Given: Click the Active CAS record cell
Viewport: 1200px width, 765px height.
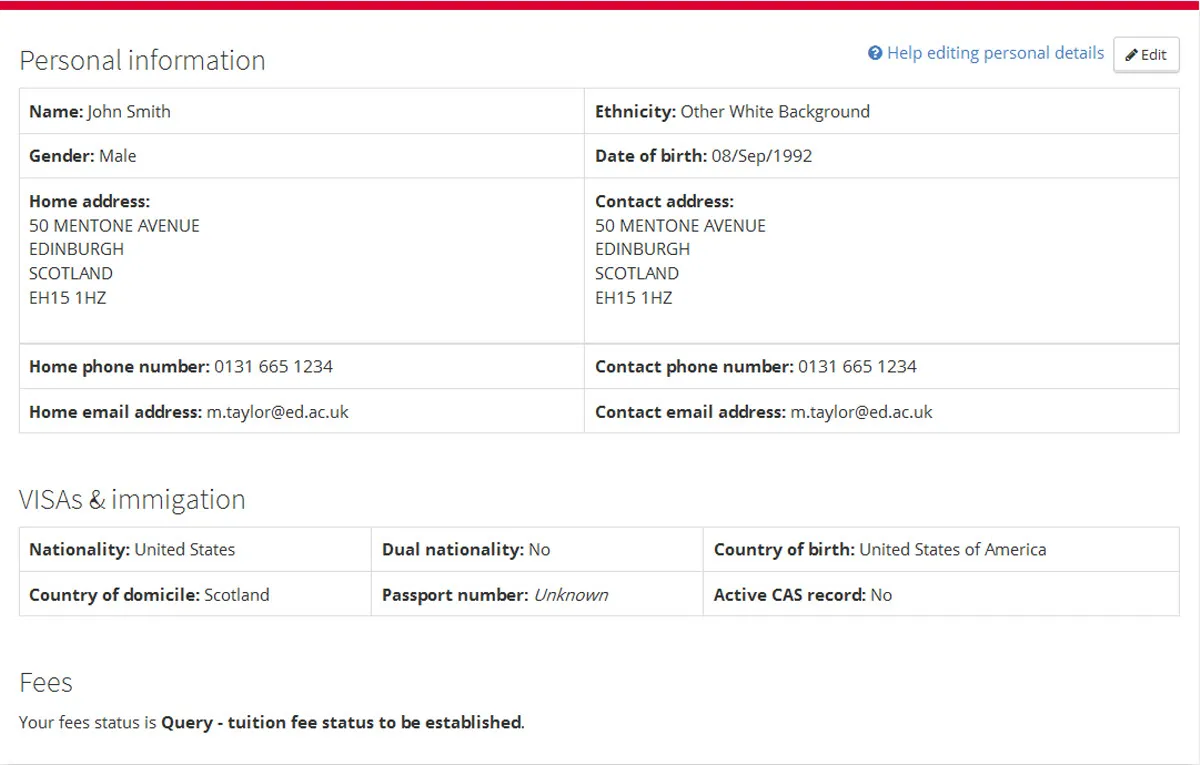Looking at the screenshot, I should pos(802,595).
